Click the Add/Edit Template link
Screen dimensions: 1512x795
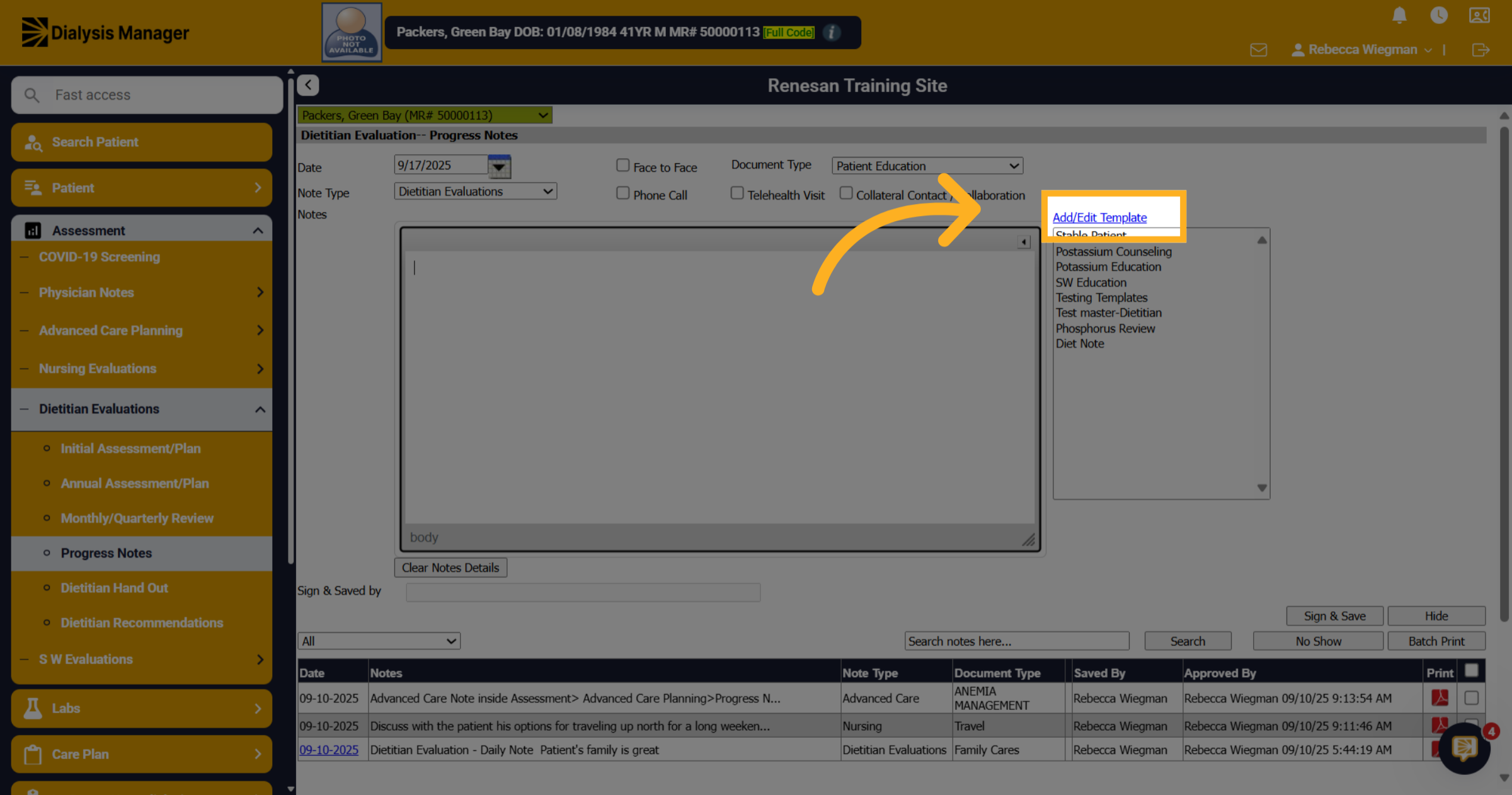coord(1099,217)
